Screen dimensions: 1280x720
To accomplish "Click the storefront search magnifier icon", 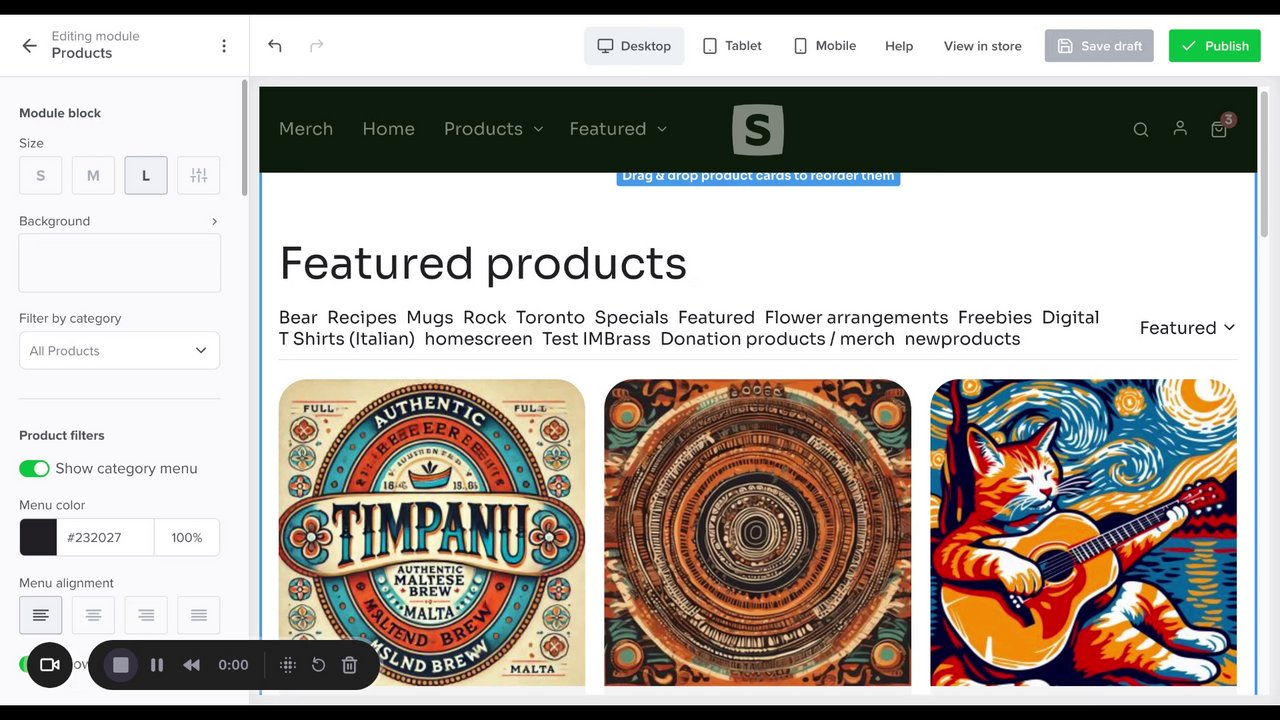I will 1140,129.
